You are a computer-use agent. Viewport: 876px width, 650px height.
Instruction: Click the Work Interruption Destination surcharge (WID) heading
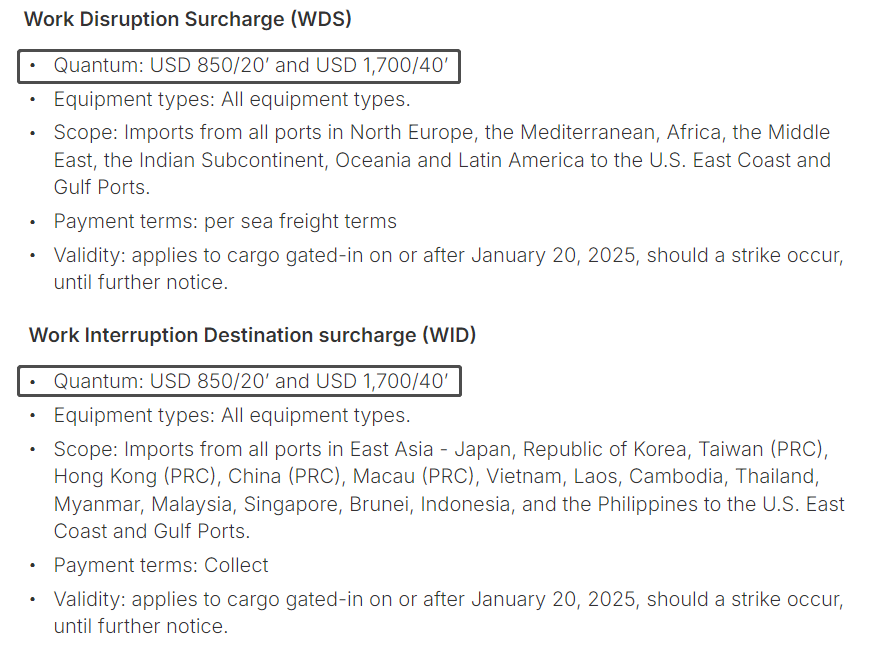pyautogui.click(x=253, y=335)
